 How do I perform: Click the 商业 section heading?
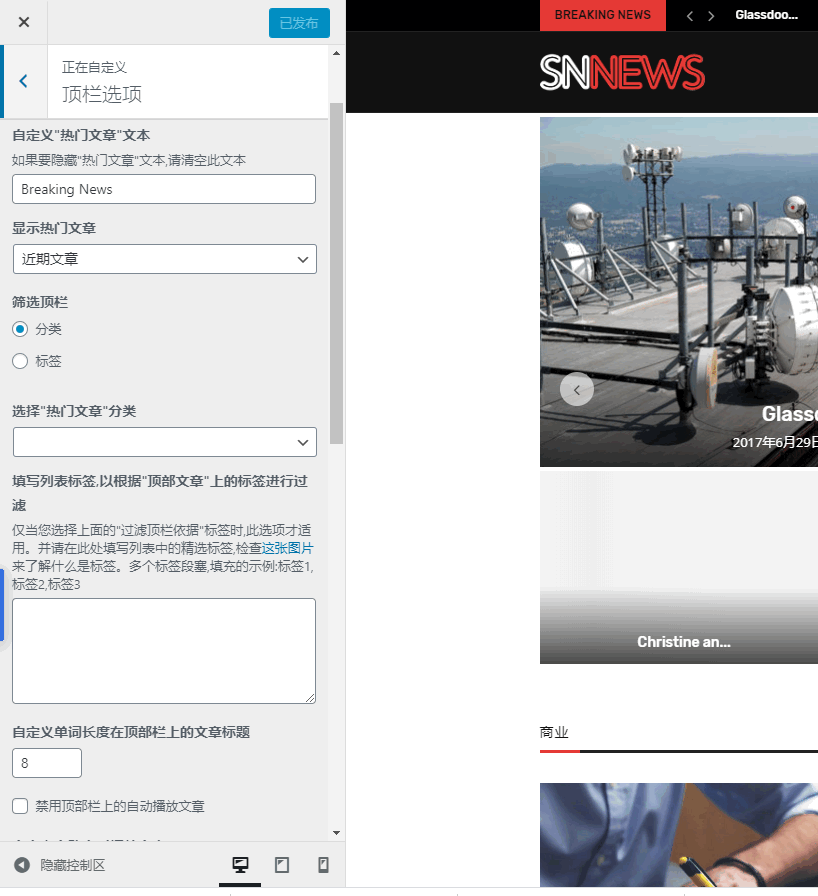(x=554, y=733)
